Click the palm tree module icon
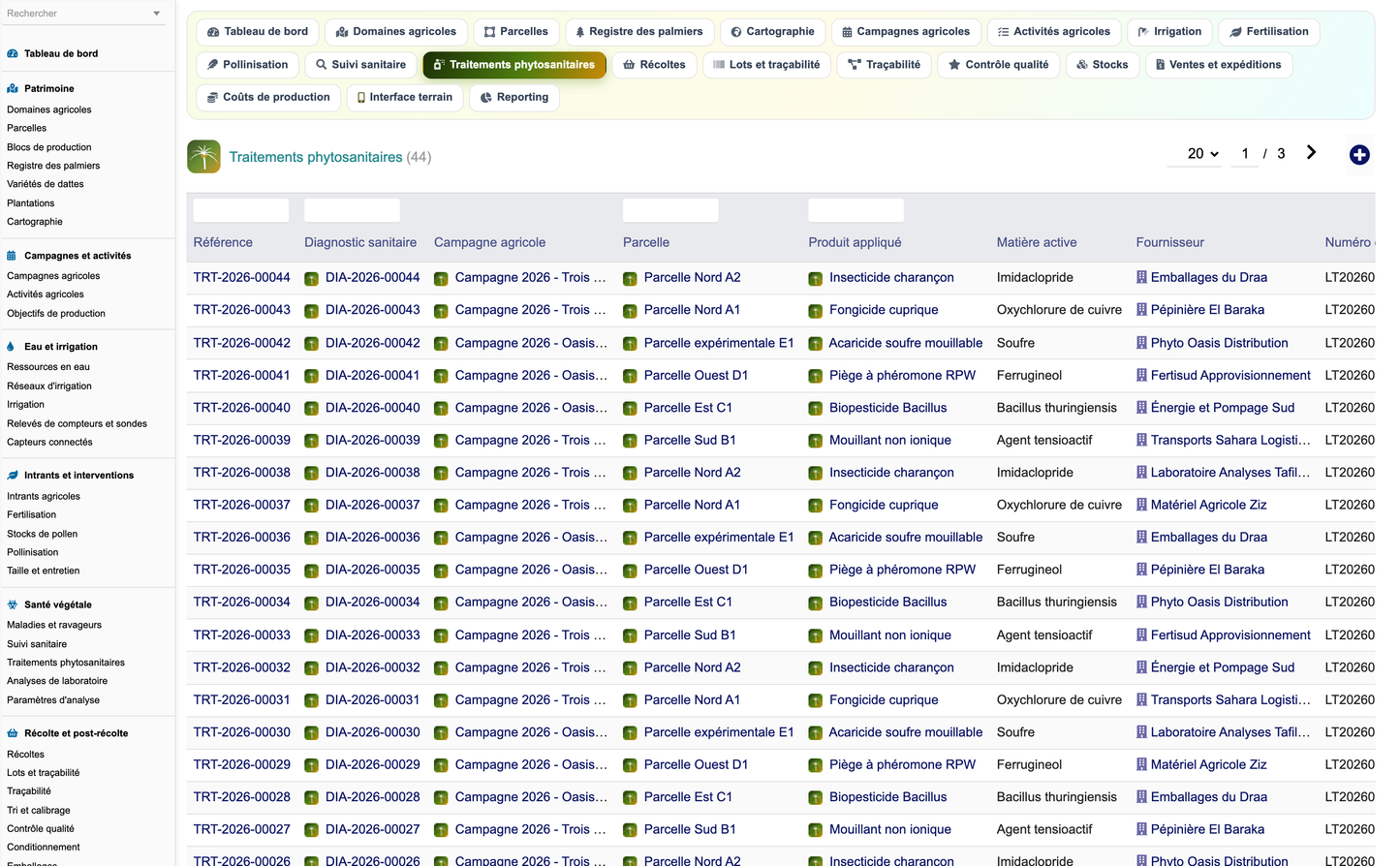1400x866 pixels. pyautogui.click(x=203, y=156)
